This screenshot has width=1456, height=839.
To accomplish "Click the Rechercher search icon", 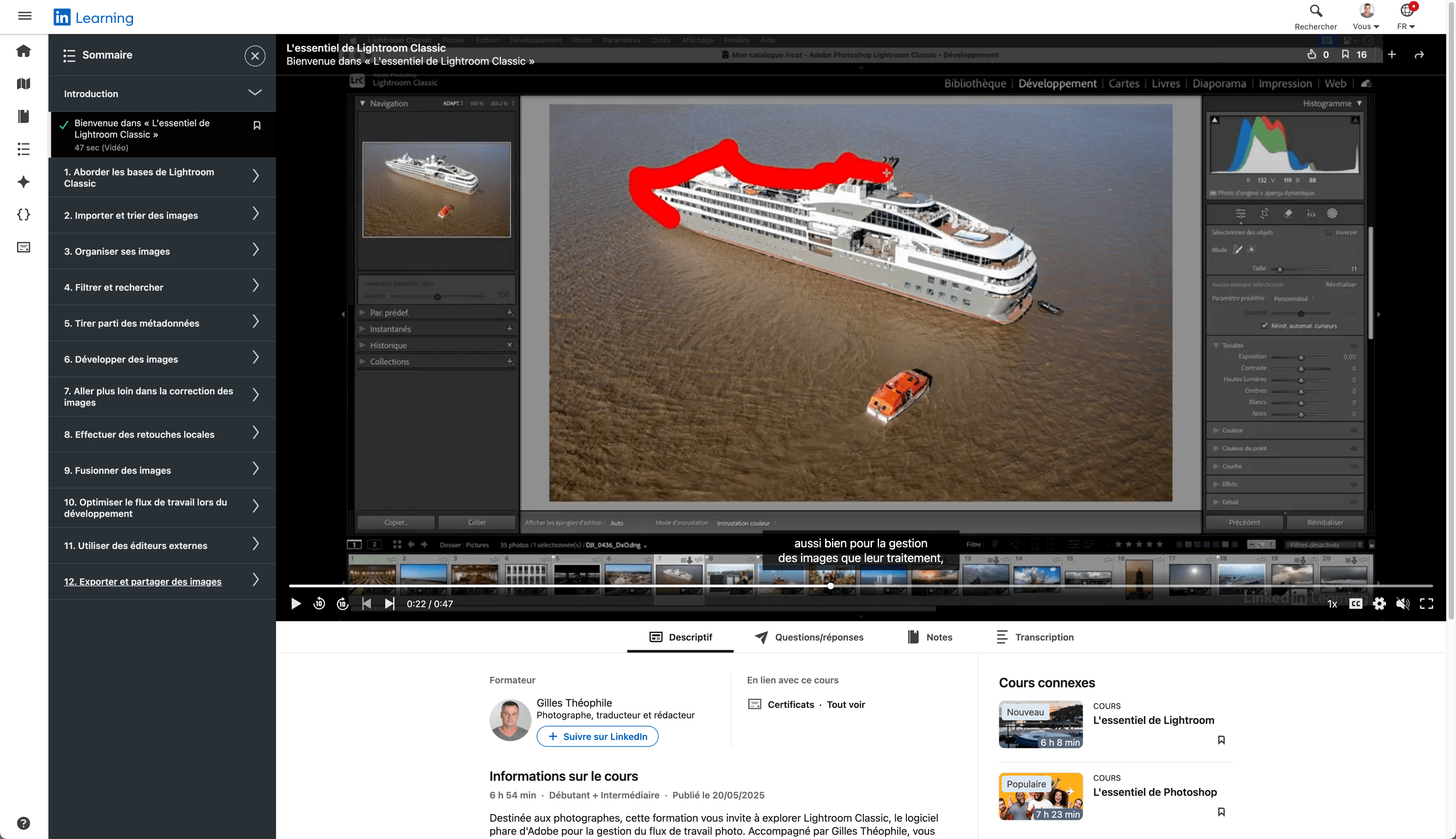I will tap(1315, 17).
